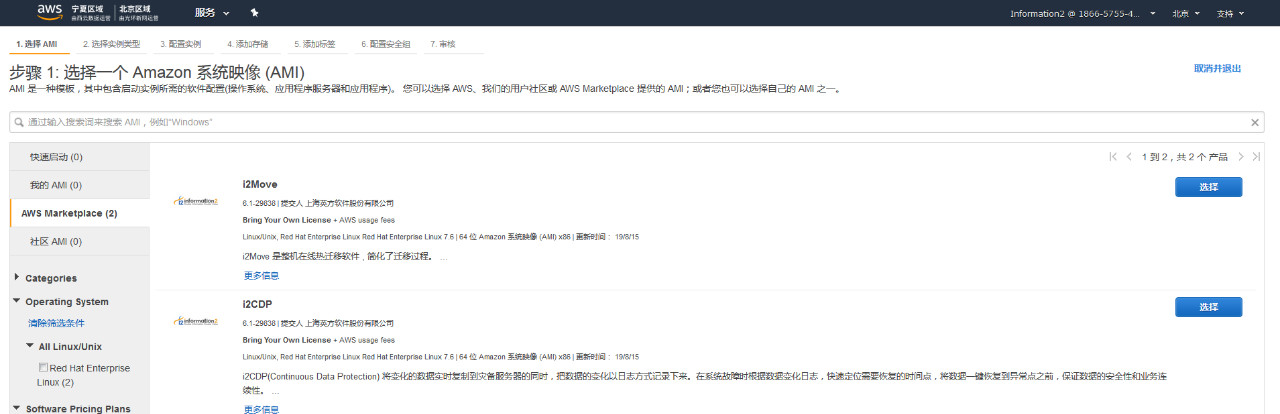
Task: Click the 取消并退出 link
Action: pos(1217,69)
